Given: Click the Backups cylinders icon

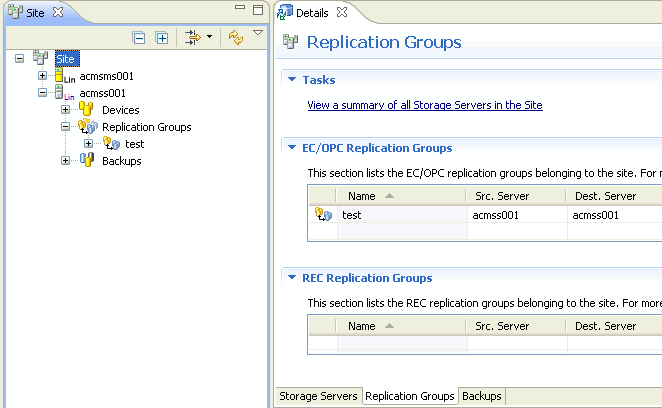Looking at the screenshot, I should click(x=87, y=160).
